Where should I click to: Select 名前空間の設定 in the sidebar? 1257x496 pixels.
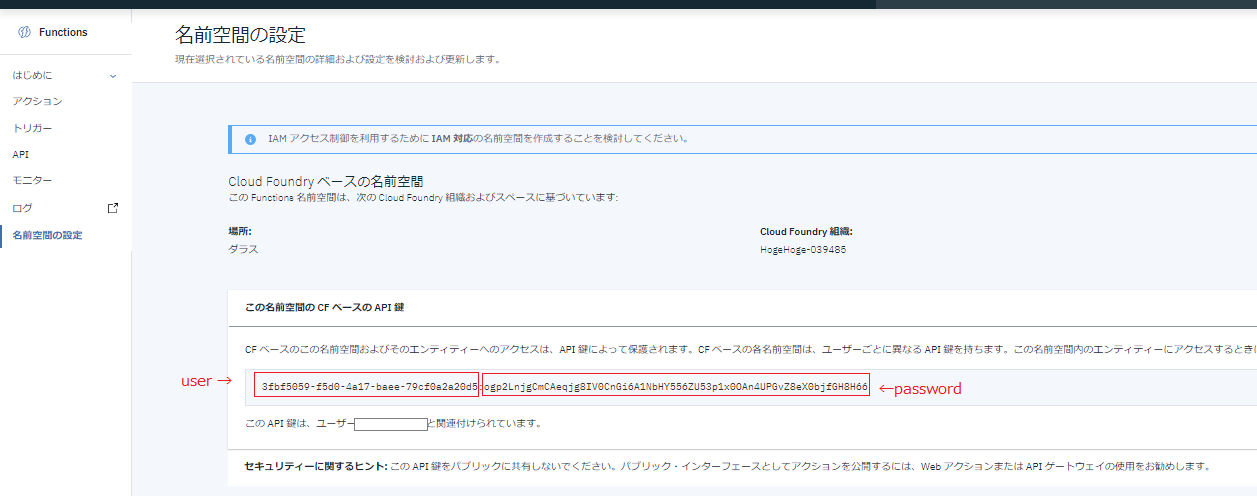(x=47, y=235)
